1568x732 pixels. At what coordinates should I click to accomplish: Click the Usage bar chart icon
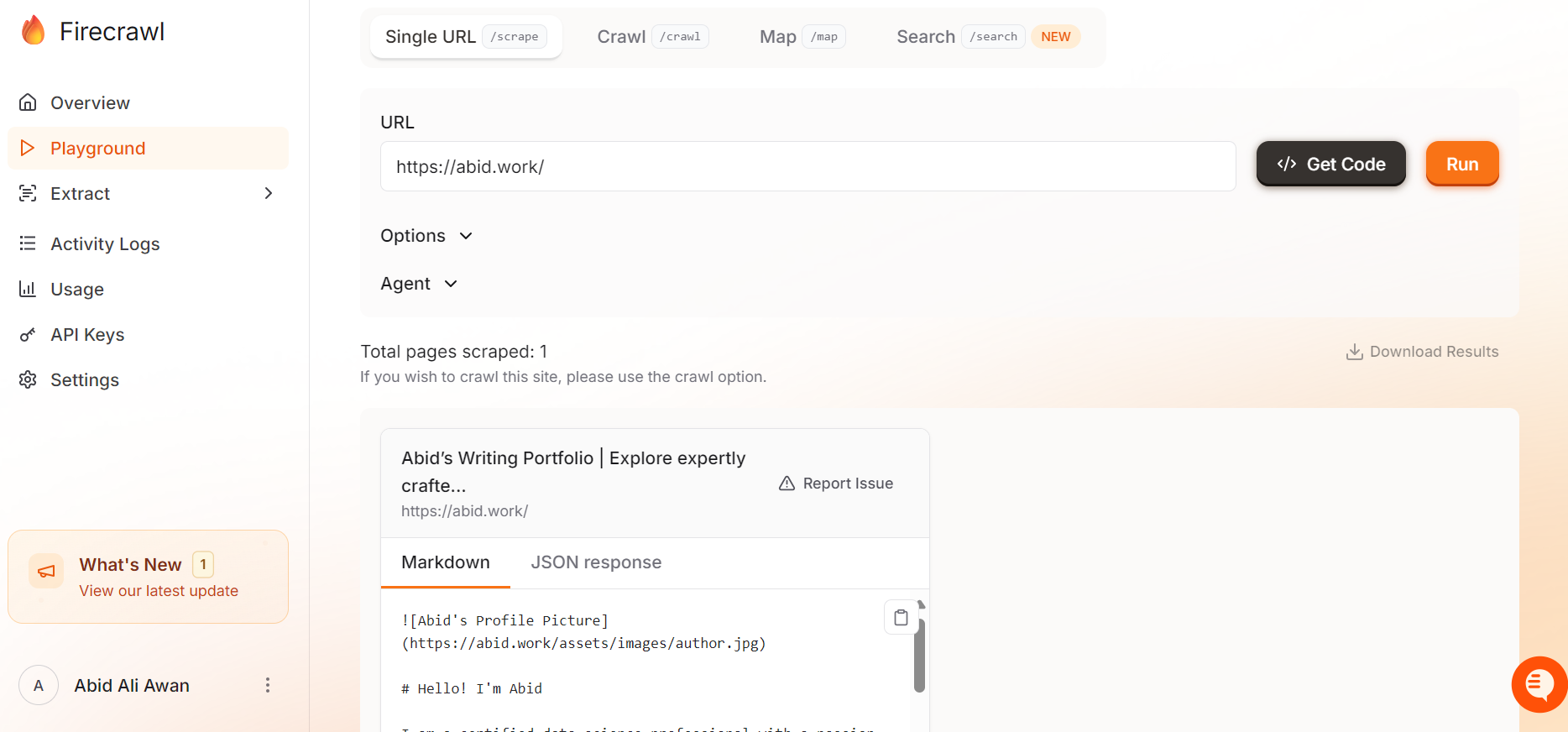[x=28, y=290]
